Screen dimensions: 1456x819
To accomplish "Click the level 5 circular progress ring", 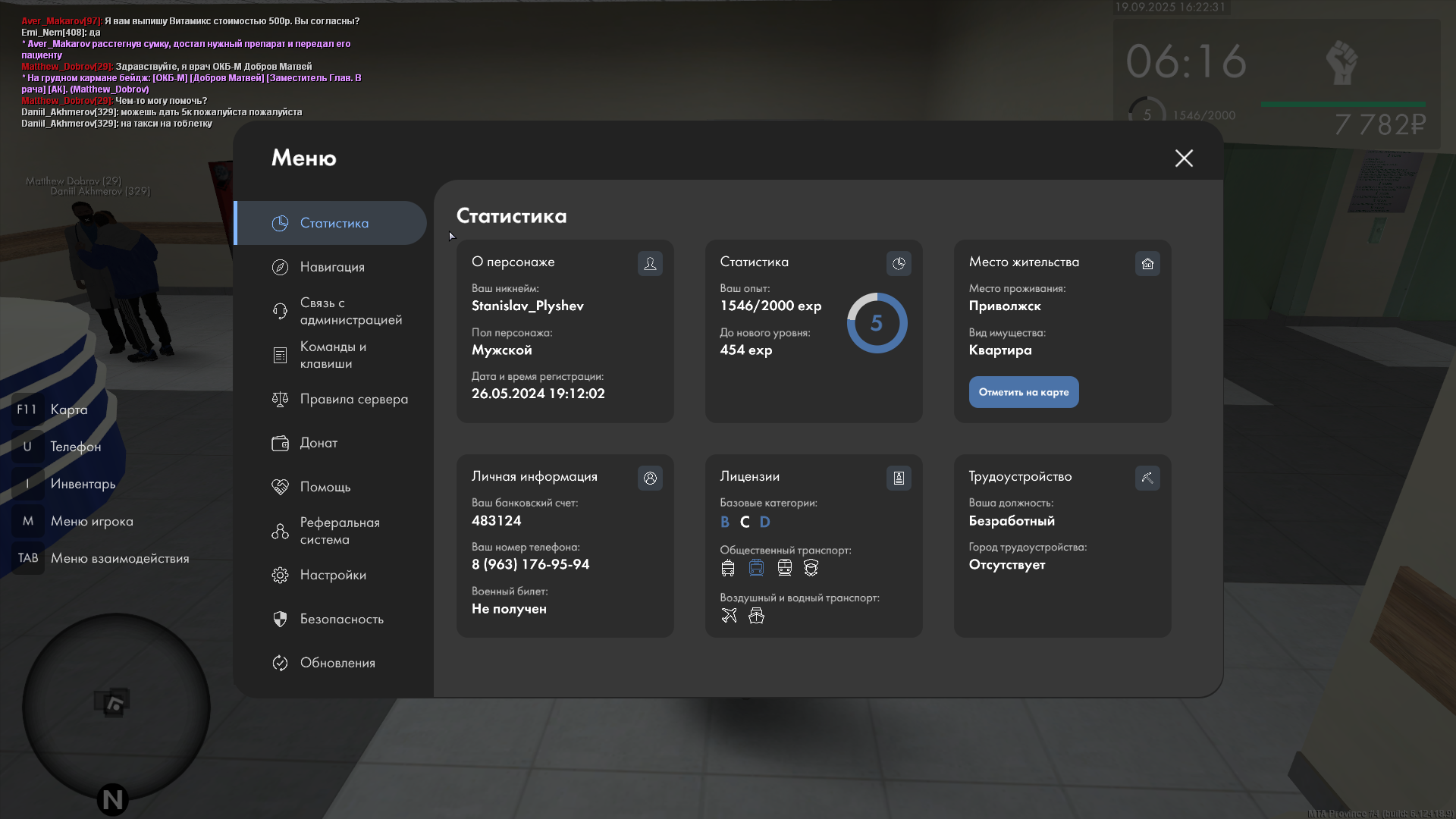I will pyautogui.click(x=877, y=323).
